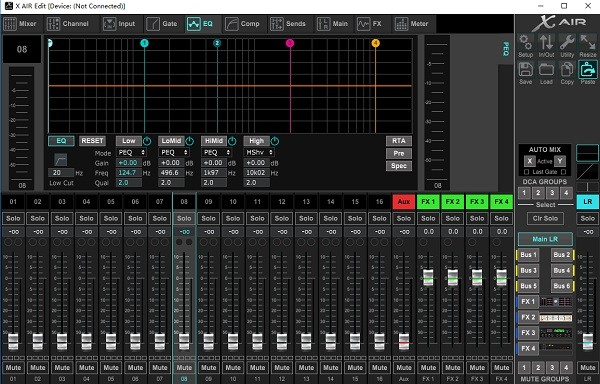The image size is (600, 384).
Task: Toggle the Low band power icon
Action: click(x=147, y=141)
